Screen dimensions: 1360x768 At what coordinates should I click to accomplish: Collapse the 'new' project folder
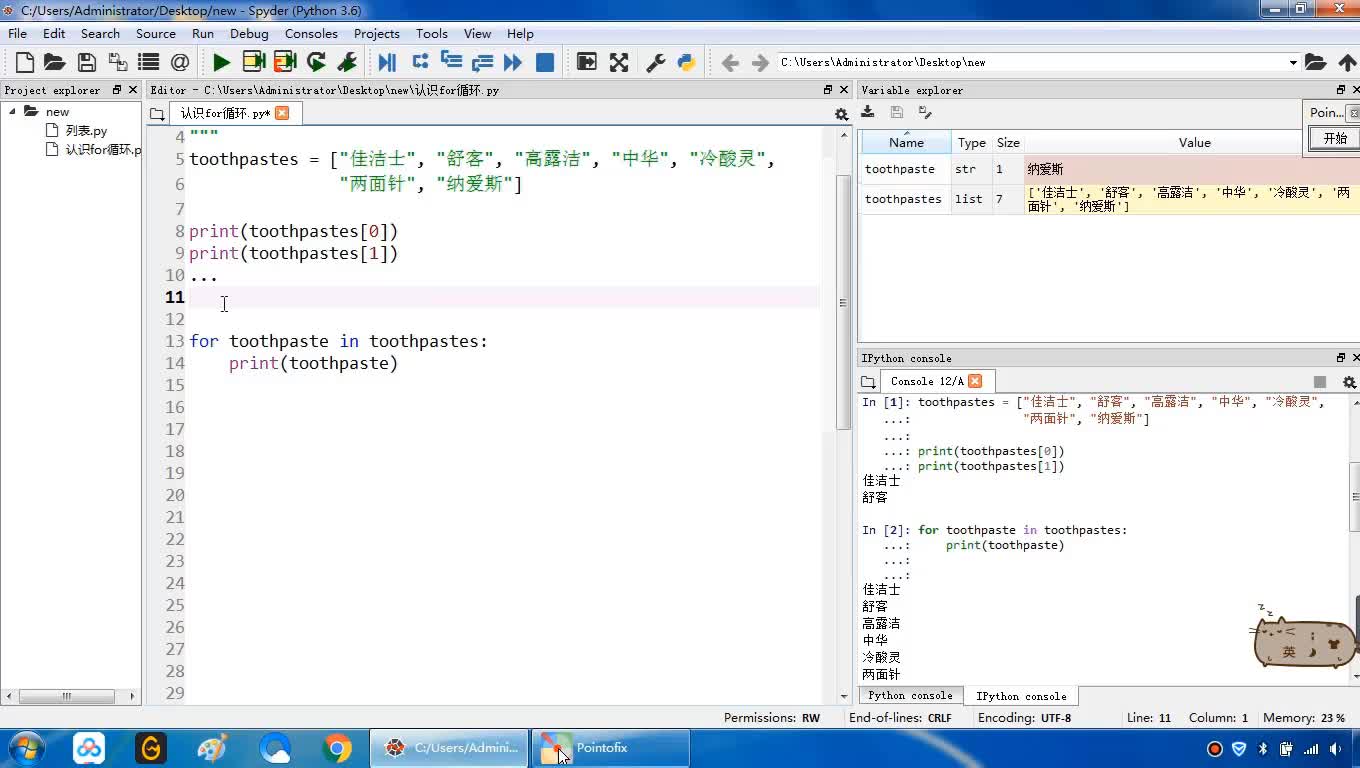(13, 112)
